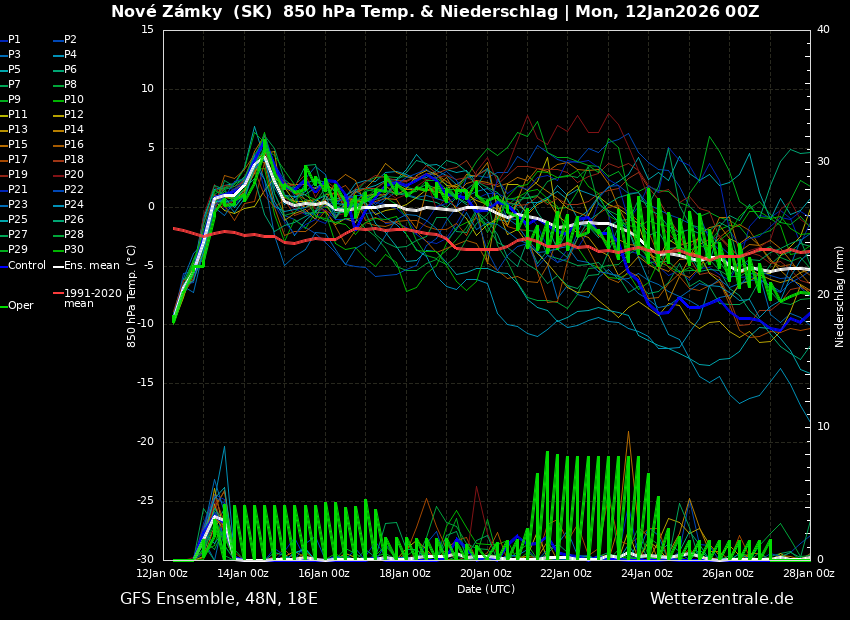850x620 pixels.
Task: Click the Control run legend entry
Action: coord(27,266)
